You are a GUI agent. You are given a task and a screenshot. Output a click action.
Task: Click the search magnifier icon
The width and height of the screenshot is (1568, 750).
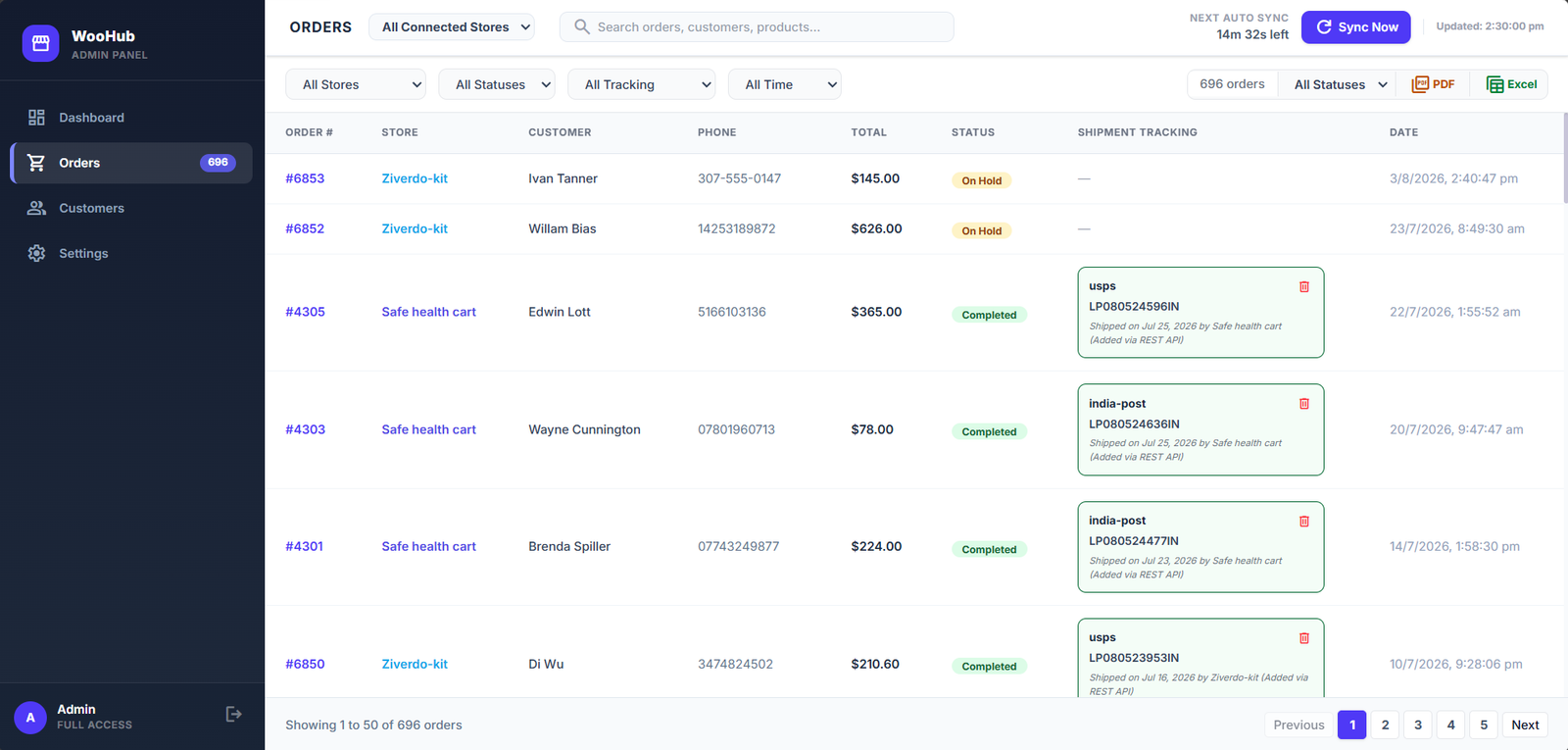(582, 26)
